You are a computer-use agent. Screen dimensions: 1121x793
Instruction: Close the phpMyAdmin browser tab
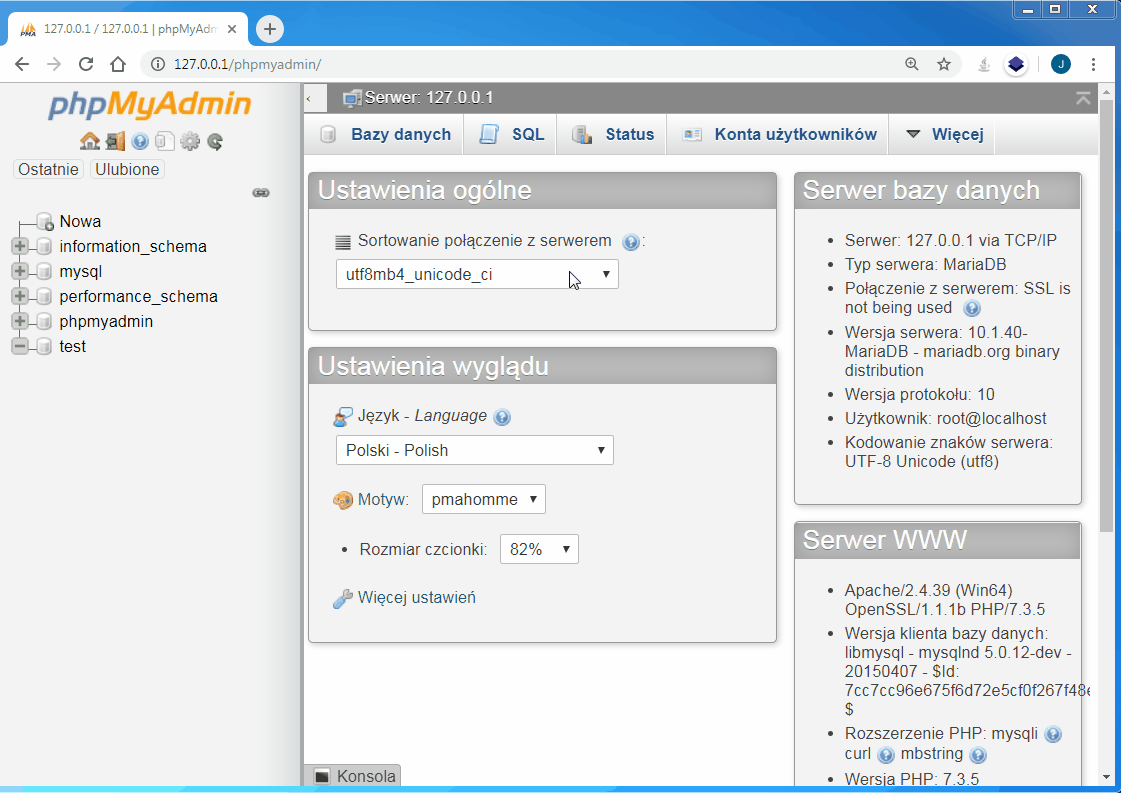tap(232, 29)
